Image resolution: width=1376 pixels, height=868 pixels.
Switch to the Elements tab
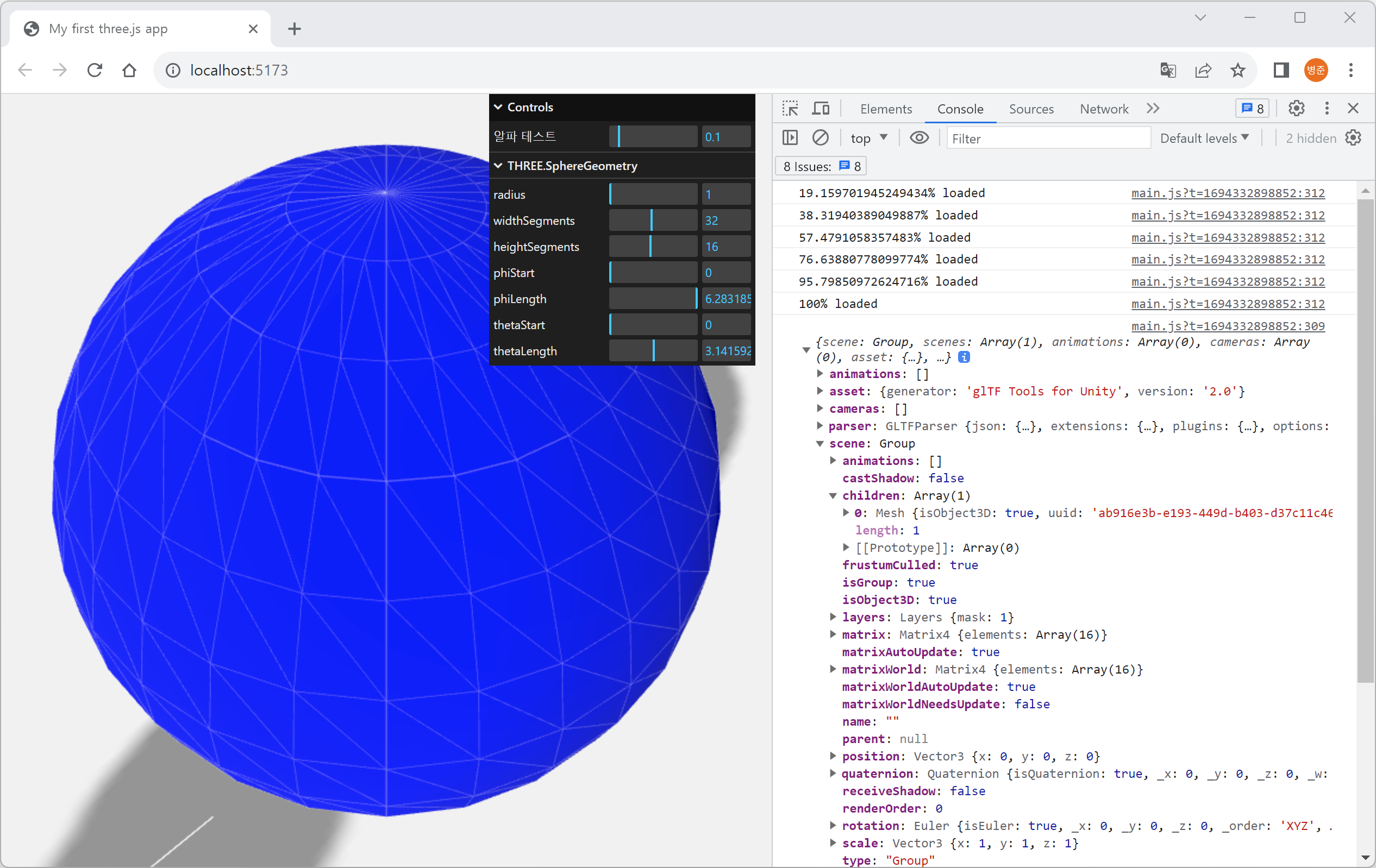pyautogui.click(x=886, y=109)
